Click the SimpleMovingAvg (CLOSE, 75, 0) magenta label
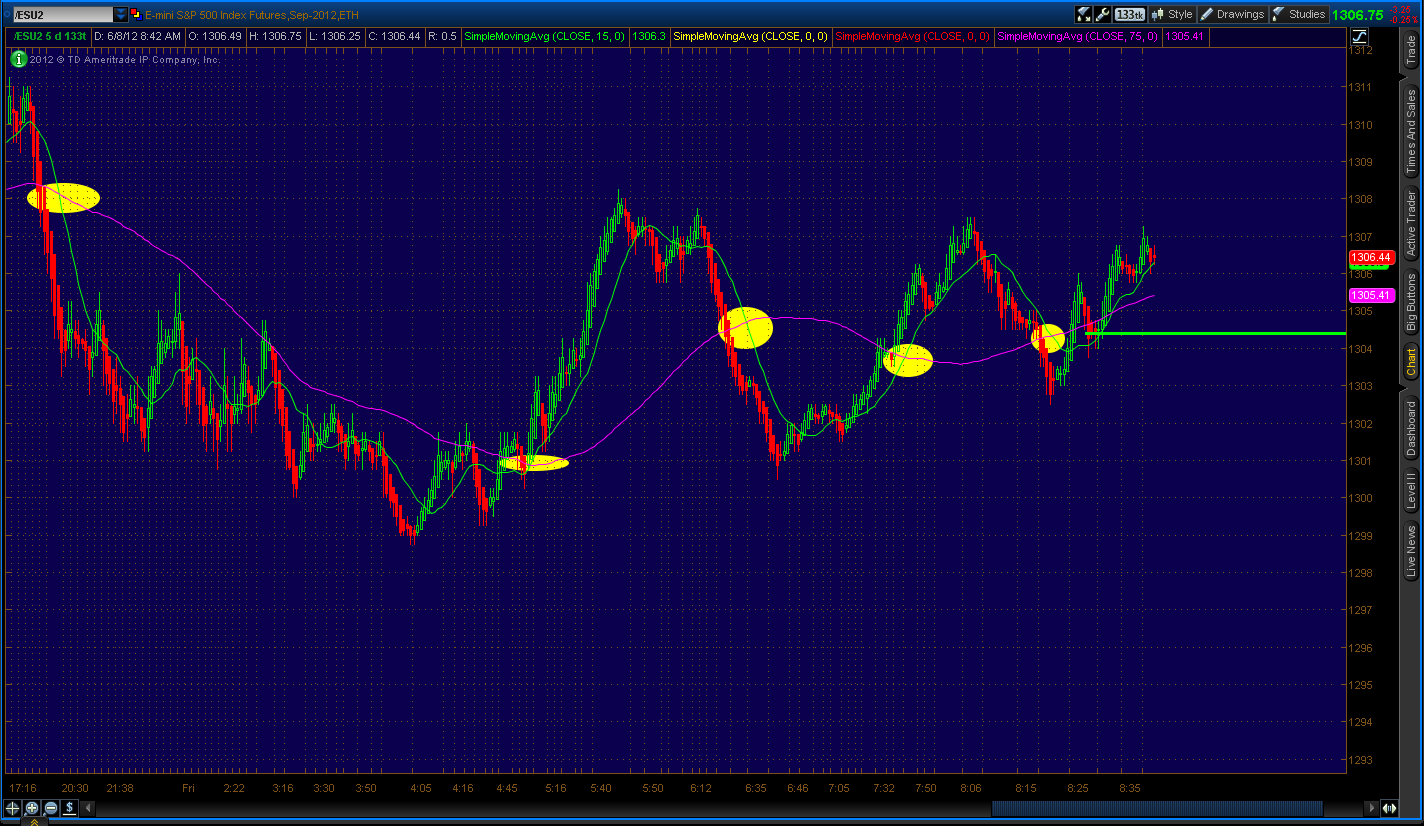Screen dimensions: 1424x826 click(1078, 36)
